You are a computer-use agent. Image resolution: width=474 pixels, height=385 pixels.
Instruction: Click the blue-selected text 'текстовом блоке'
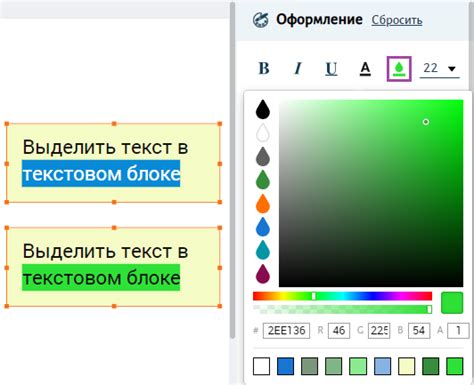(101, 174)
